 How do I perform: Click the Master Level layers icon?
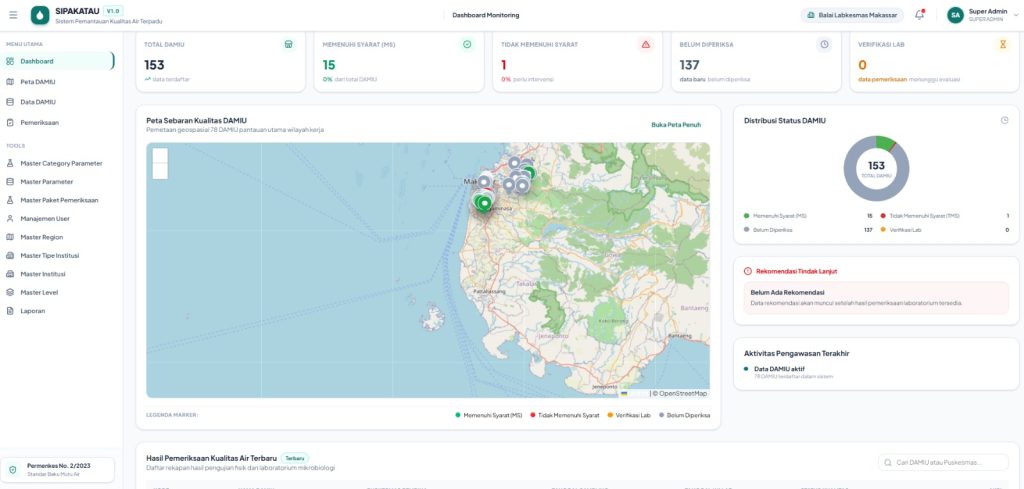pos(10,292)
